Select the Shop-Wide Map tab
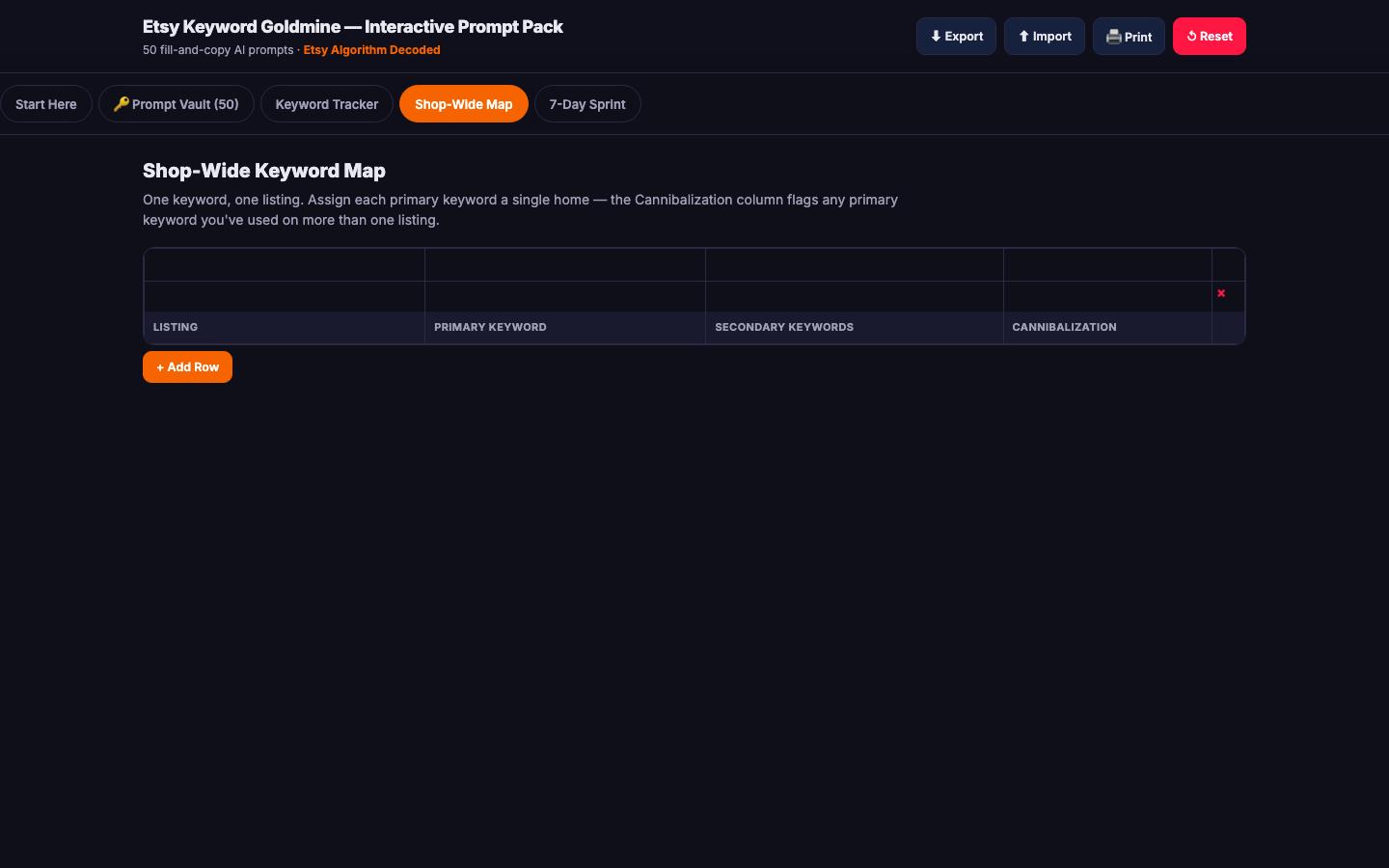The width and height of the screenshot is (1389, 868). [464, 104]
